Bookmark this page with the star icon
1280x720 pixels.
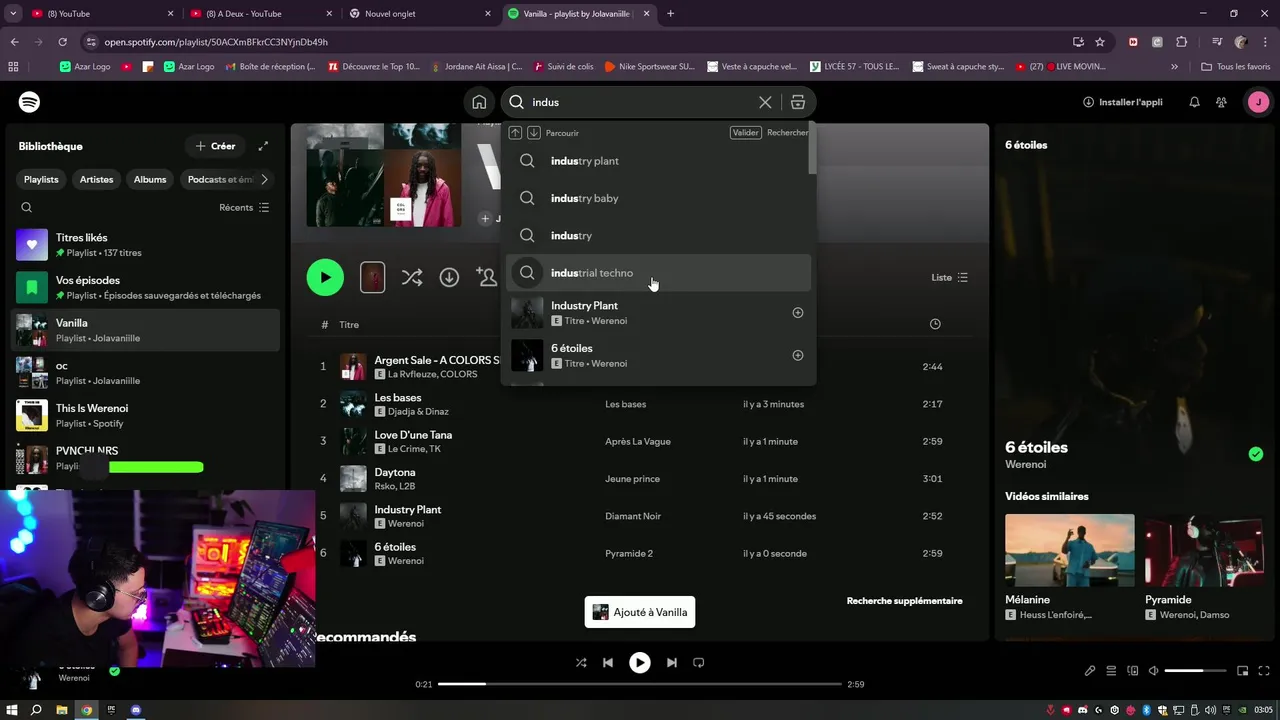coord(1100,42)
